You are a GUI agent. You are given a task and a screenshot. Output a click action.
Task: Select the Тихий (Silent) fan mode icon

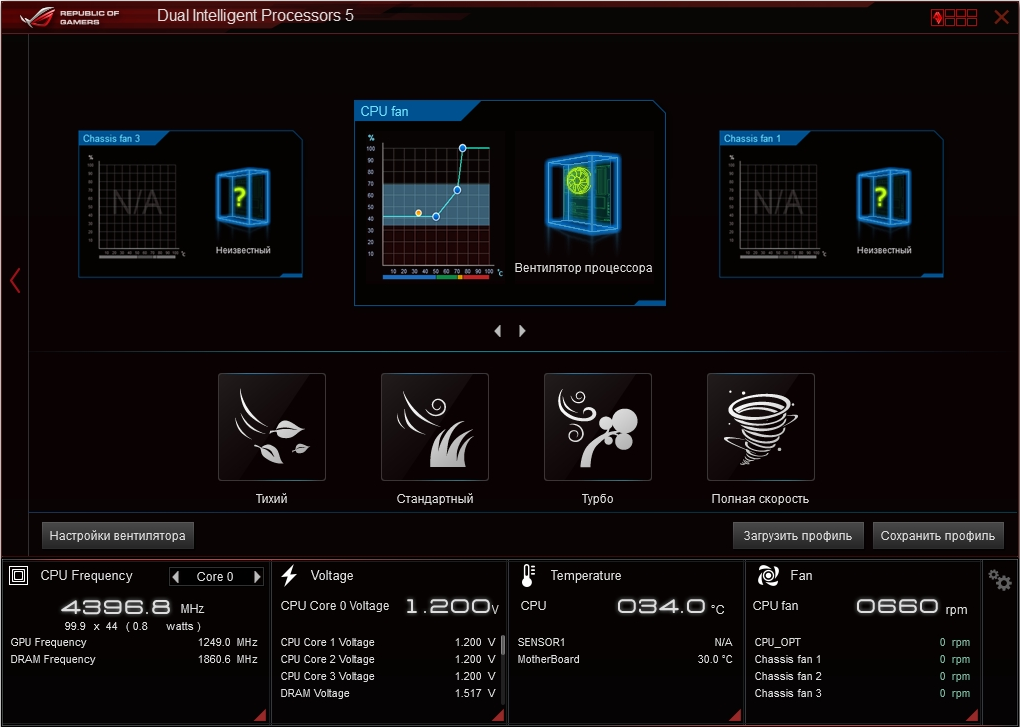click(272, 427)
